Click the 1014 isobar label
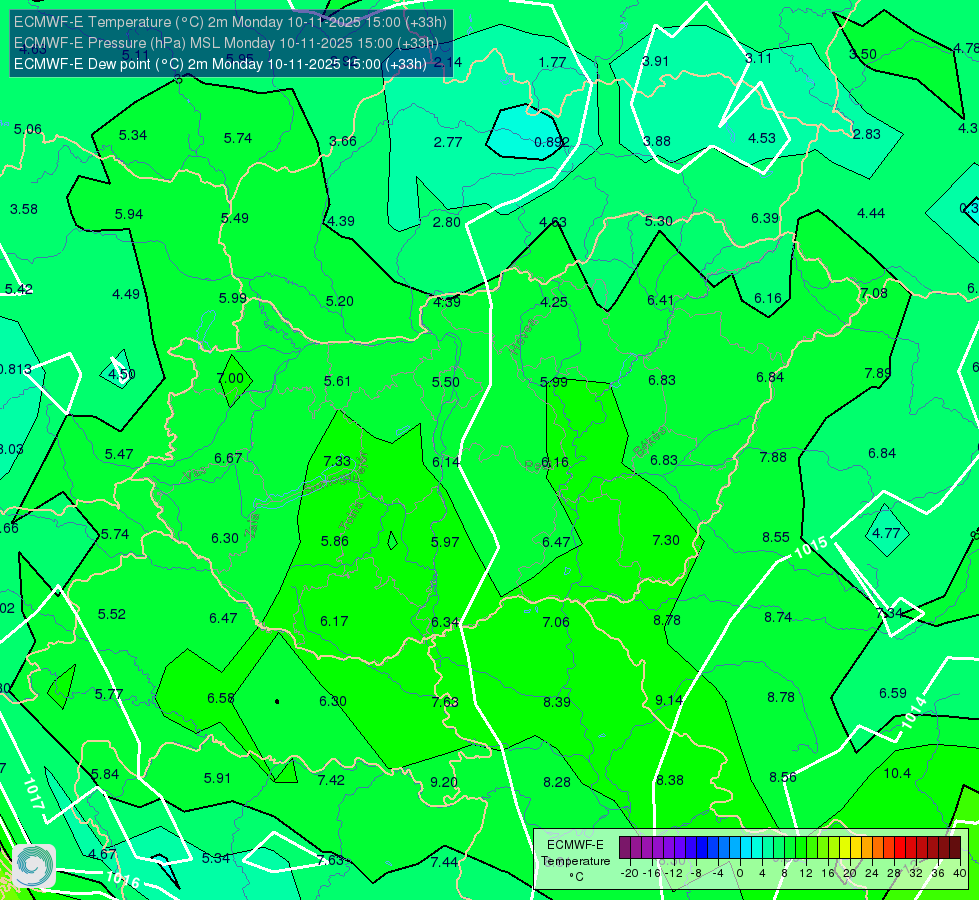The image size is (979, 900). [914, 712]
